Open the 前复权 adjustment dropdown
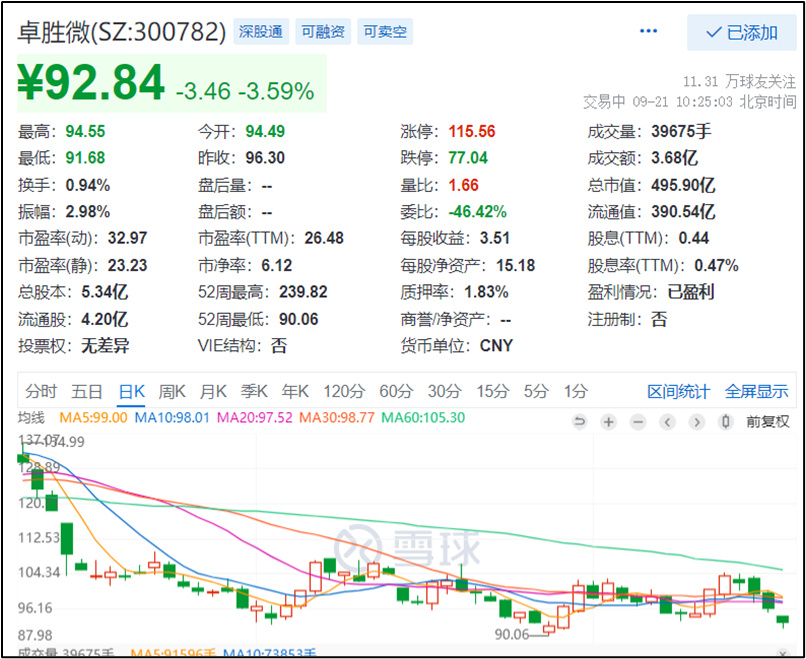Viewport: 806px width, 659px height. [x=767, y=422]
